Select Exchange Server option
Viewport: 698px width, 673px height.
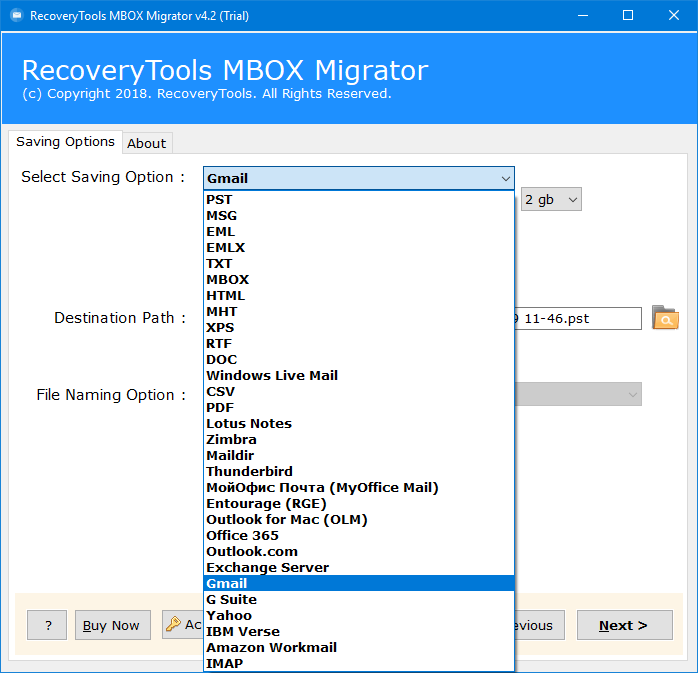(359, 568)
